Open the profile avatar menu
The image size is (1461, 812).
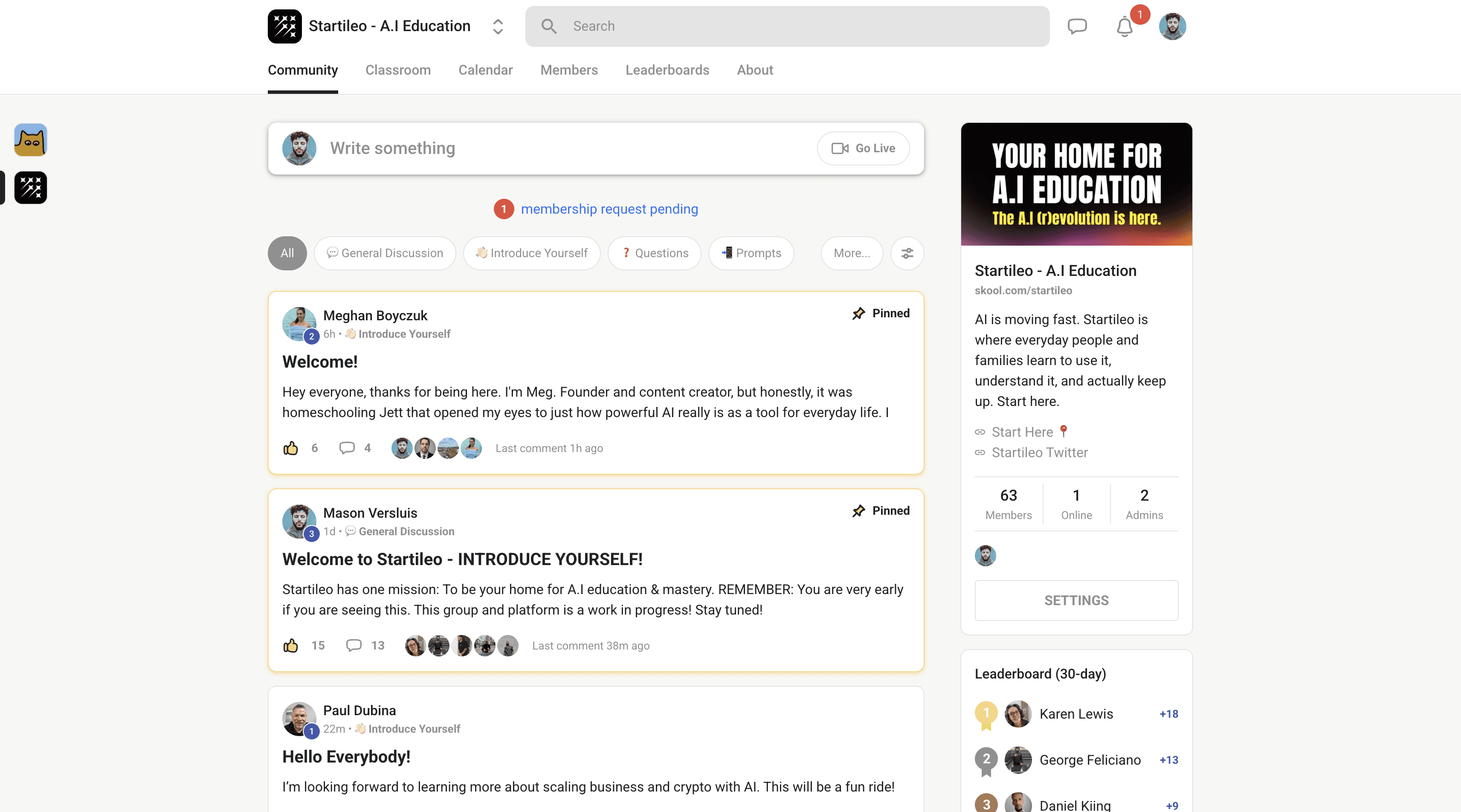[x=1172, y=26]
